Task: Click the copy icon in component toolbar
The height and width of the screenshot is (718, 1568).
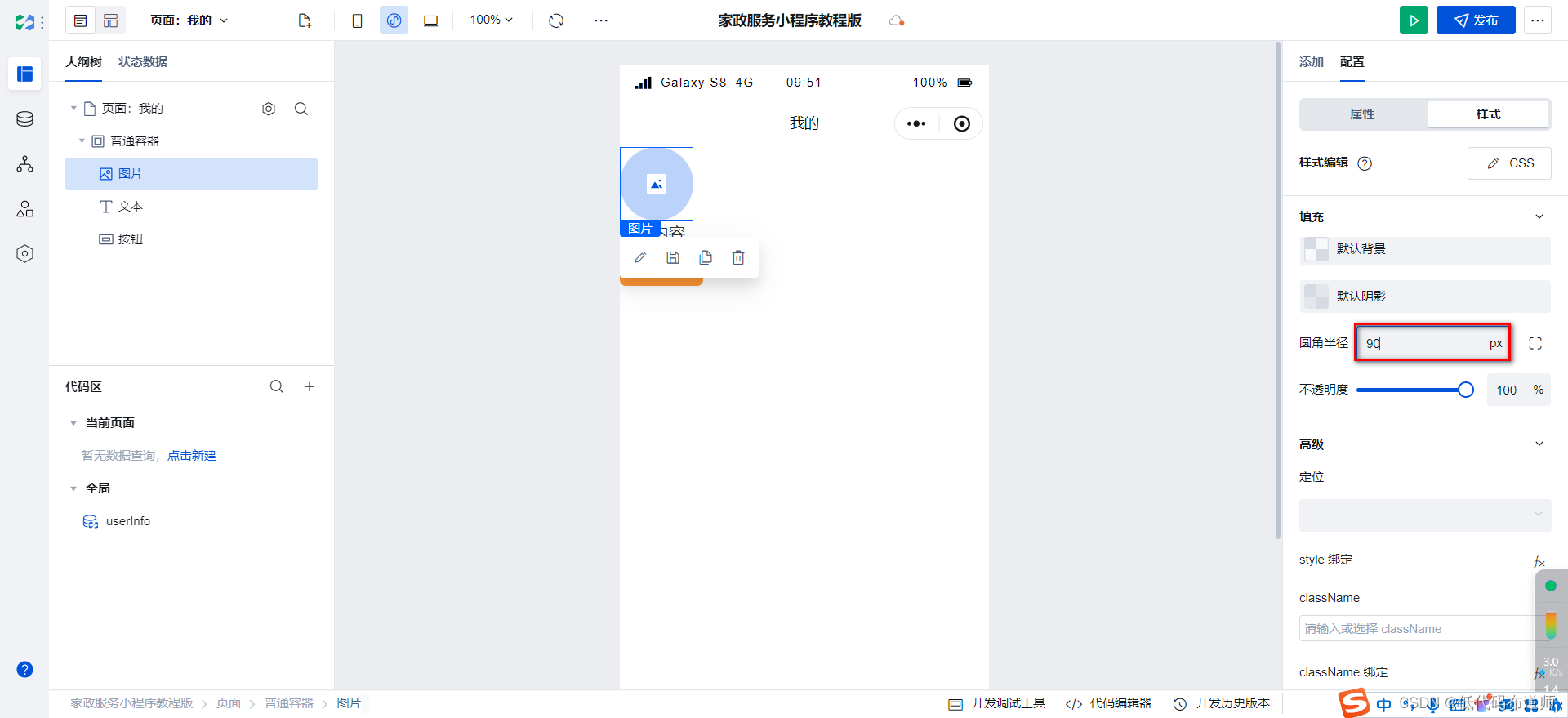Action: (706, 258)
